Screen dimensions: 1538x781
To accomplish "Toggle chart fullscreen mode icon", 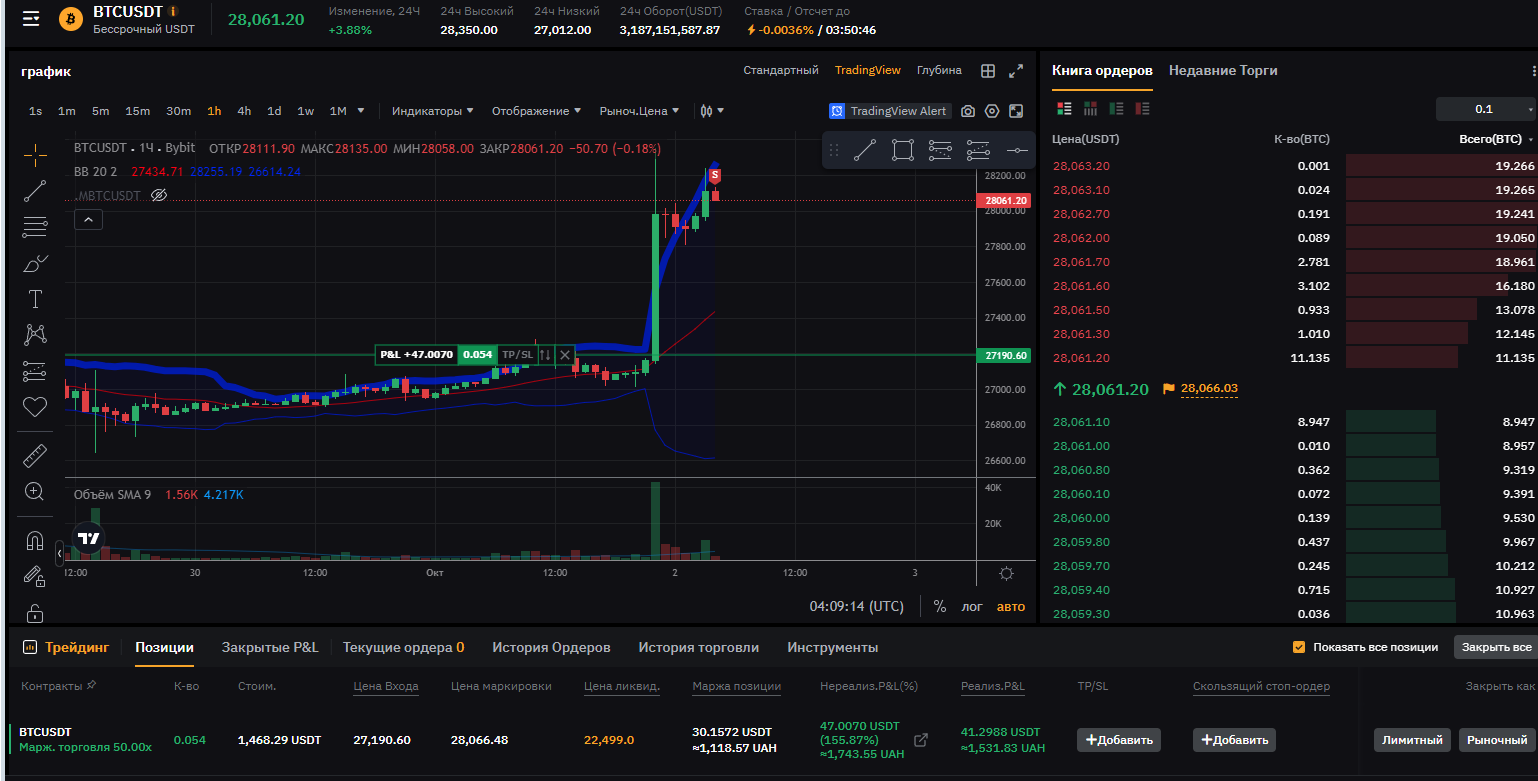I will [x=1016, y=111].
